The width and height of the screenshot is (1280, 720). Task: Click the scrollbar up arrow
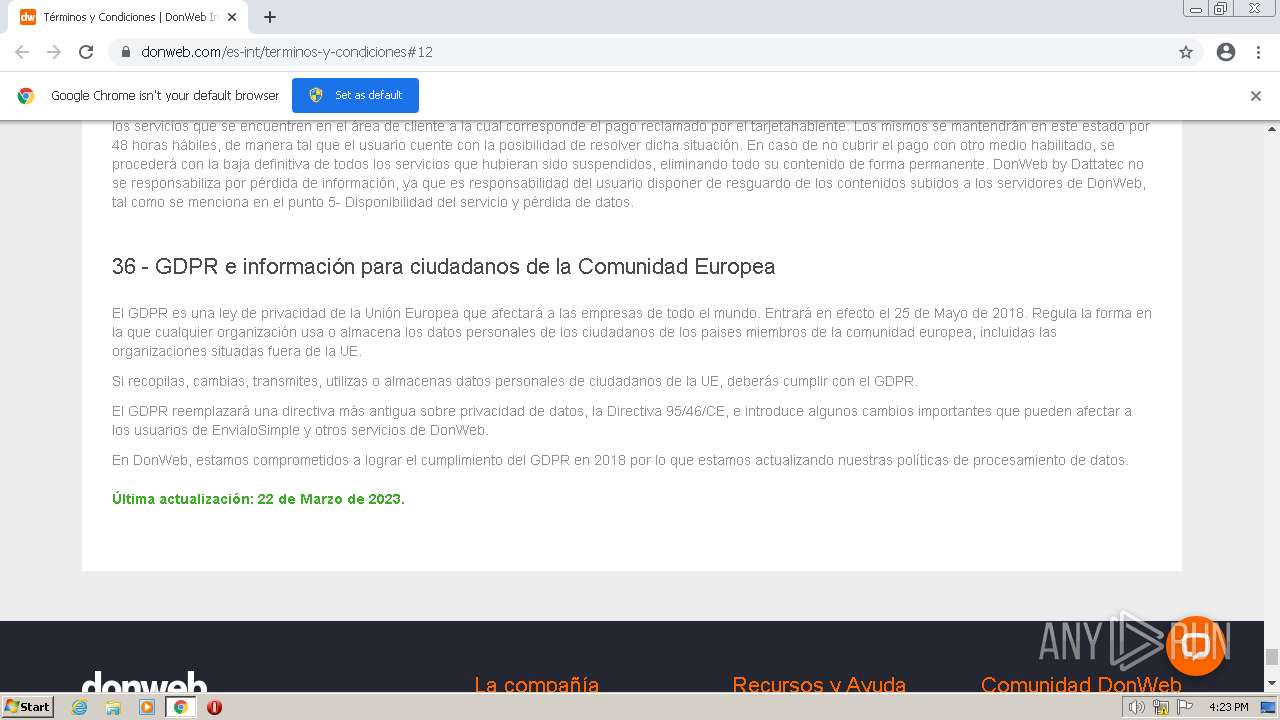point(1272,128)
